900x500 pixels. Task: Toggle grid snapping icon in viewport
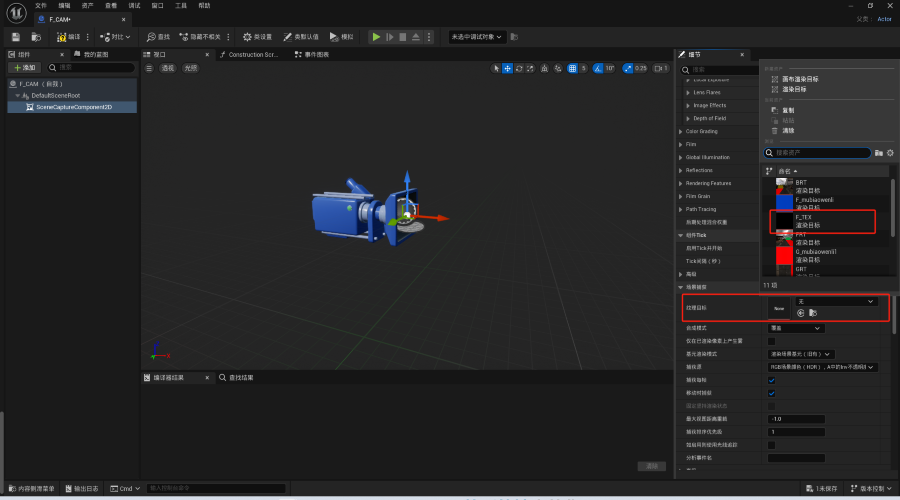tap(572, 68)
